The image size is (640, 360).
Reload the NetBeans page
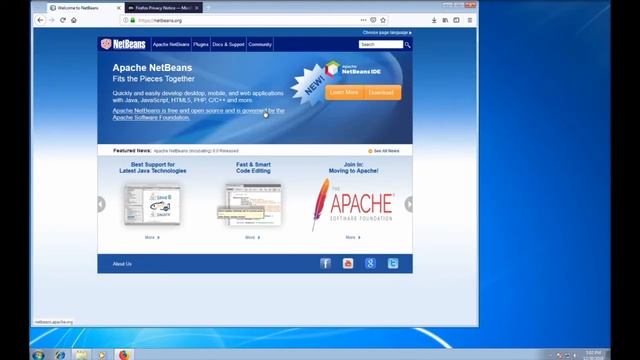tap(62, 20)
